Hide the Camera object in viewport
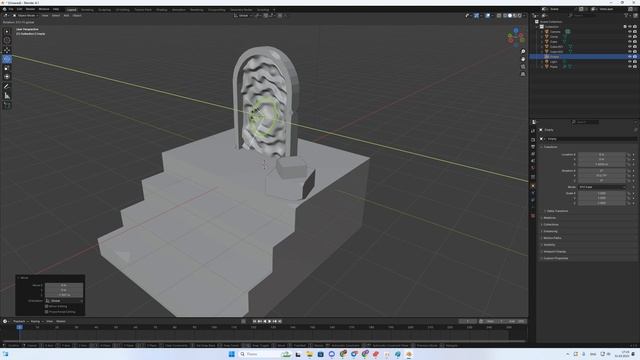 click(630, 32)
